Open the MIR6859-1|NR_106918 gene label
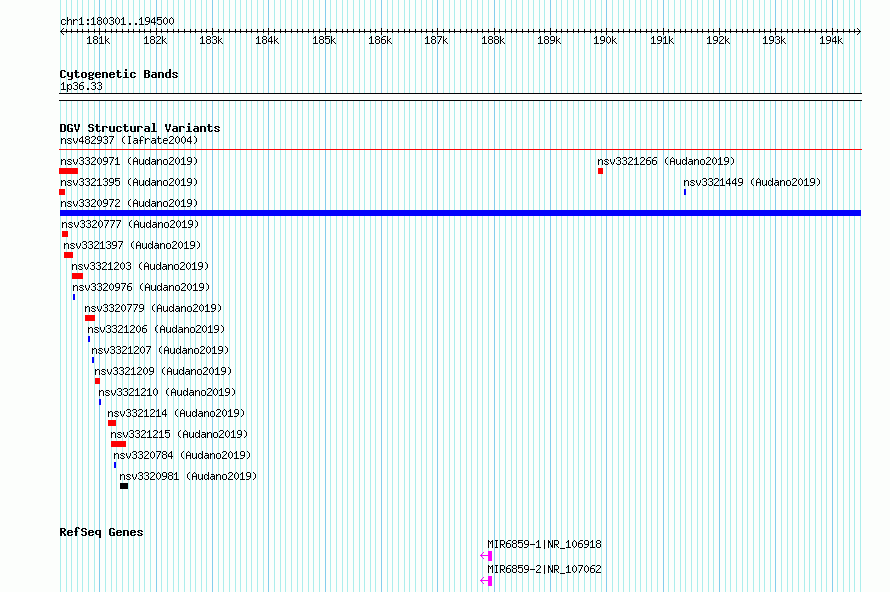The image size is (890, 592). [x=544, y=544]
